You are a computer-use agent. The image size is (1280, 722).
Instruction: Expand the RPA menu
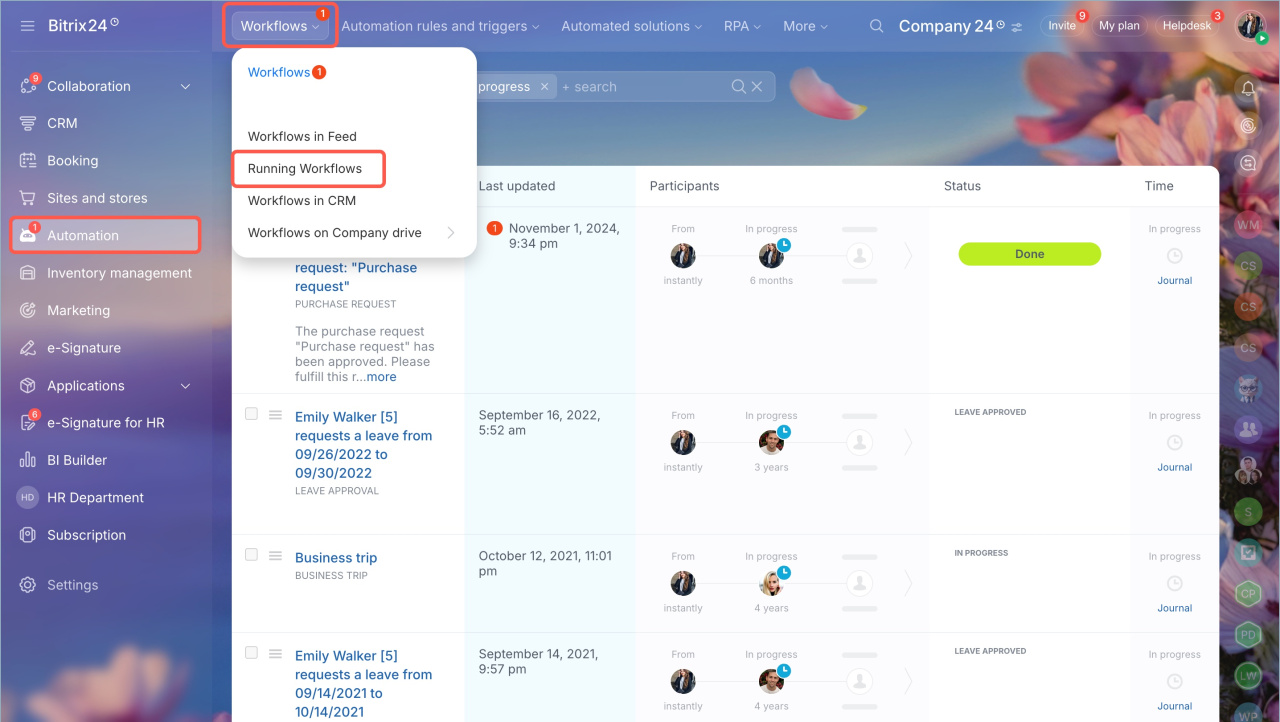(x=742, y=26)
